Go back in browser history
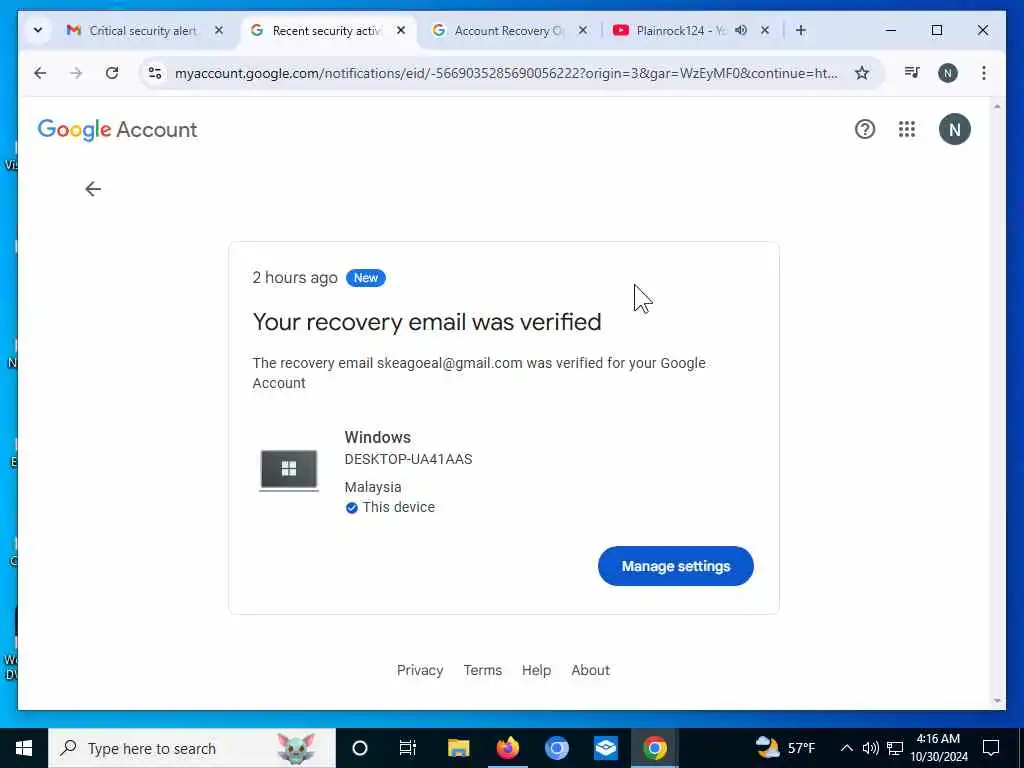Image resolution: width=1024 pixels, height=768 pixels. 40,73
